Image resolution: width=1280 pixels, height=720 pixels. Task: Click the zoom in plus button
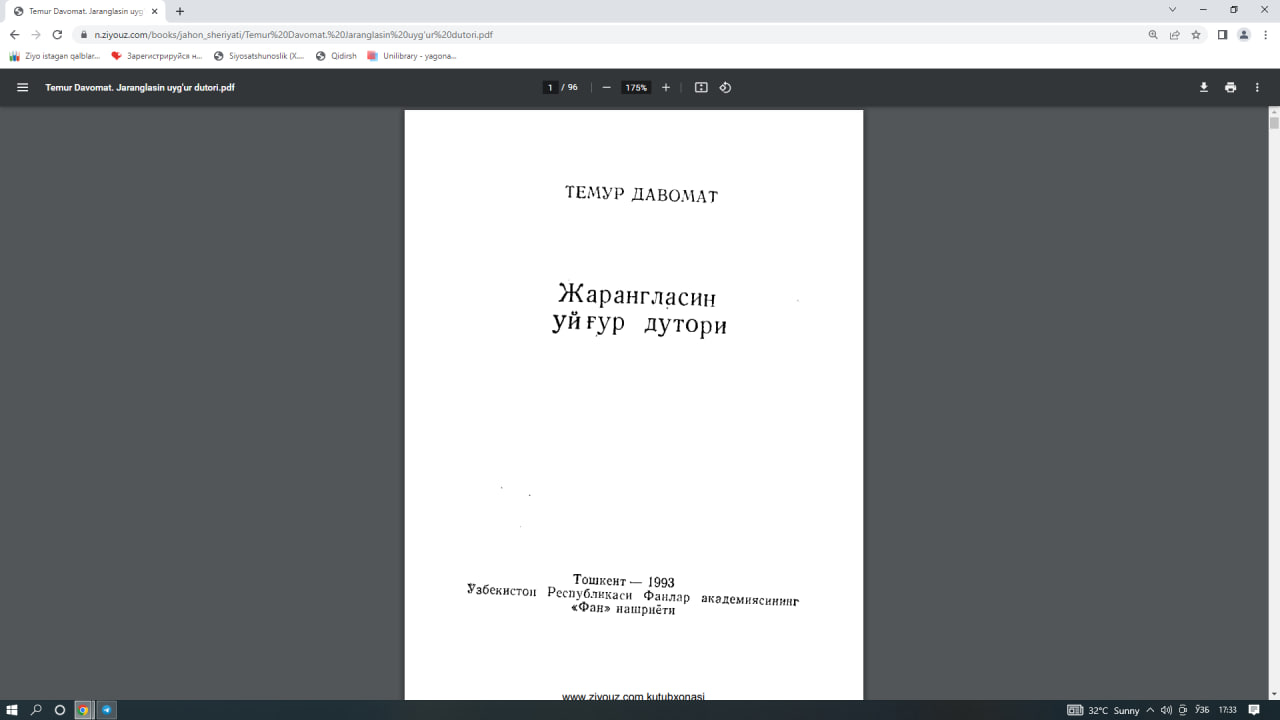click(666, 87)
